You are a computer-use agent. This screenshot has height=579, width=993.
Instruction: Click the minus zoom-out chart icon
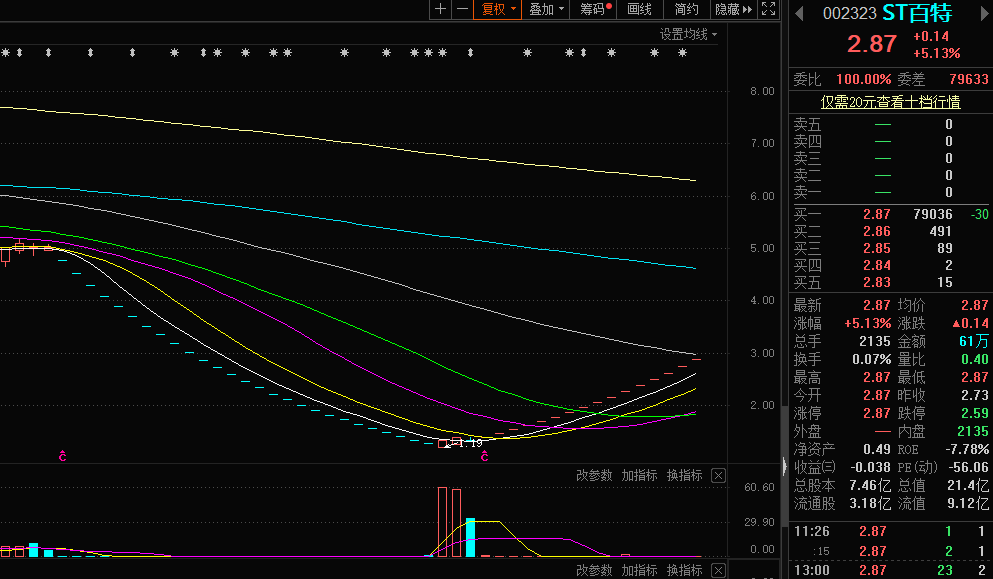(461, 9)
